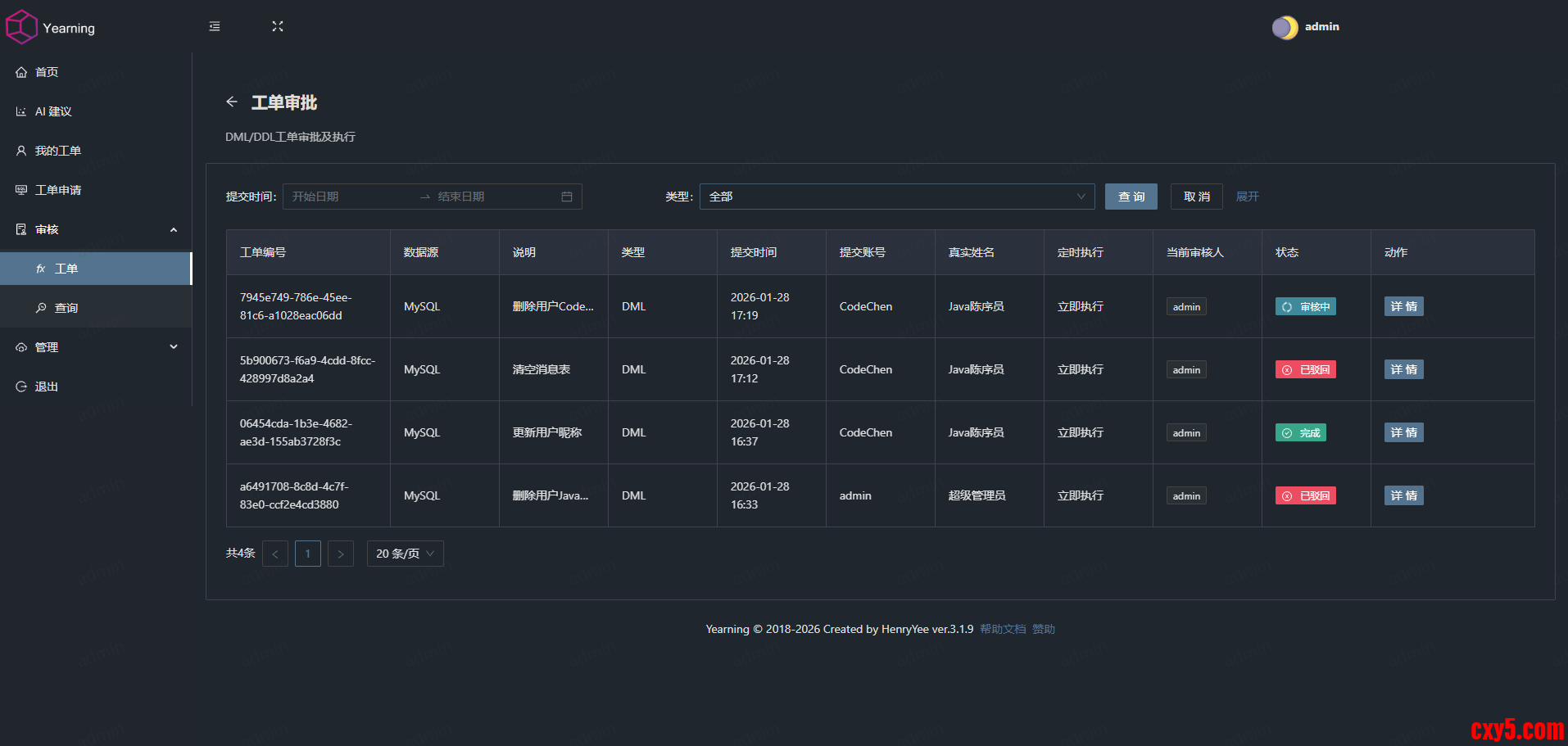Image resolution: width=1568 pixels, height=746 pixels.
Task: Toggle fullscreen with the expand icon
Action: (278, 26)
